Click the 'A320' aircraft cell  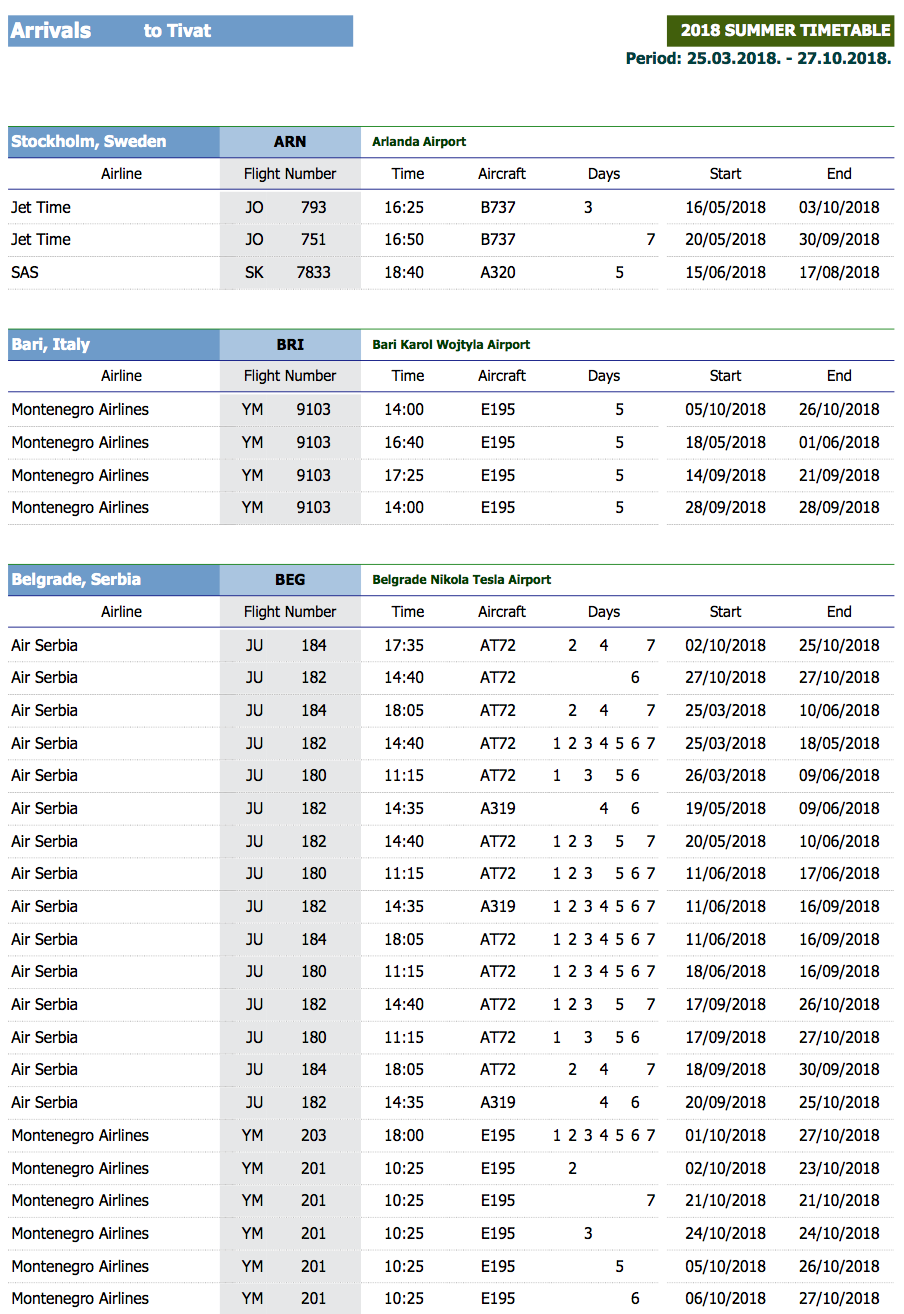pos(498,272)
